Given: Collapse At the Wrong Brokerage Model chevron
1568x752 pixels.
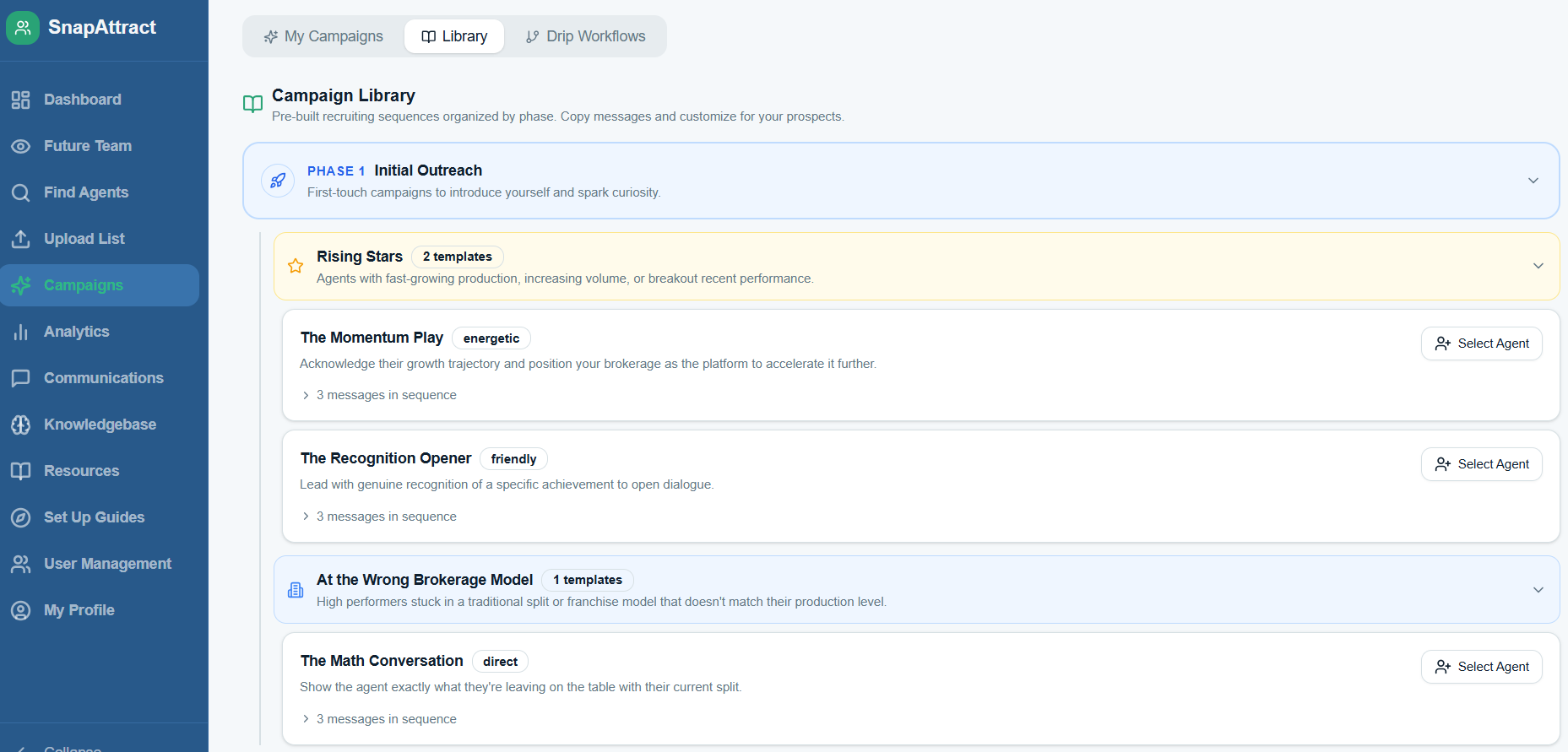Looking at the screenshot, I should 1538,590.
